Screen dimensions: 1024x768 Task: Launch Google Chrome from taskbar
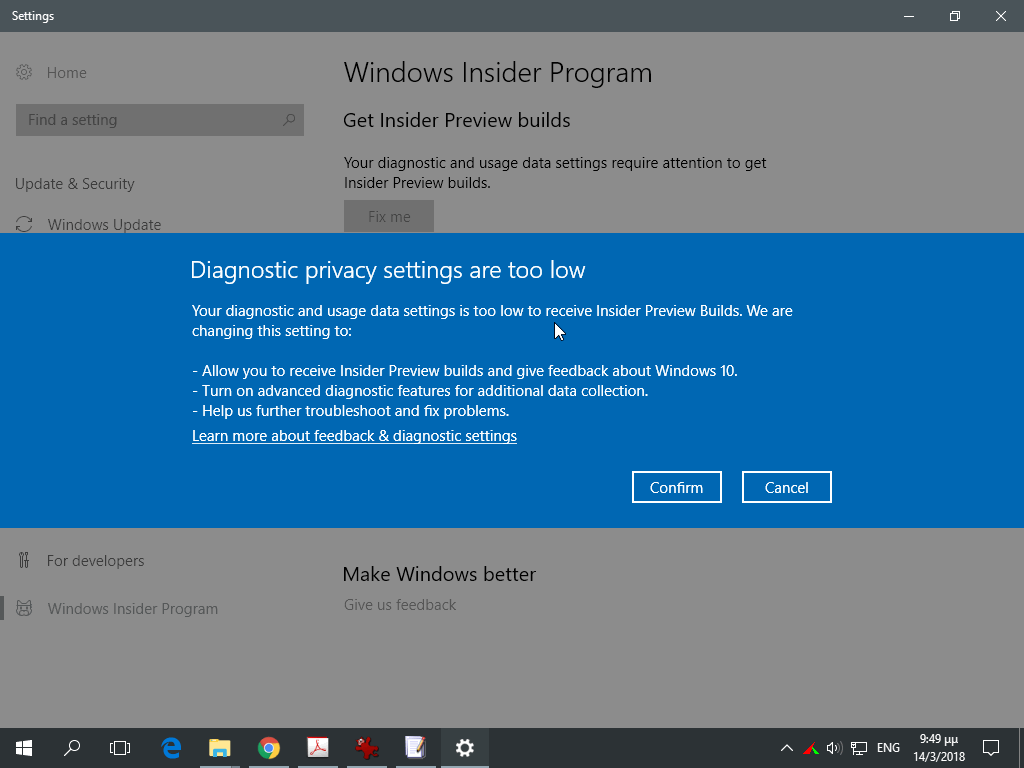[268, 748]
